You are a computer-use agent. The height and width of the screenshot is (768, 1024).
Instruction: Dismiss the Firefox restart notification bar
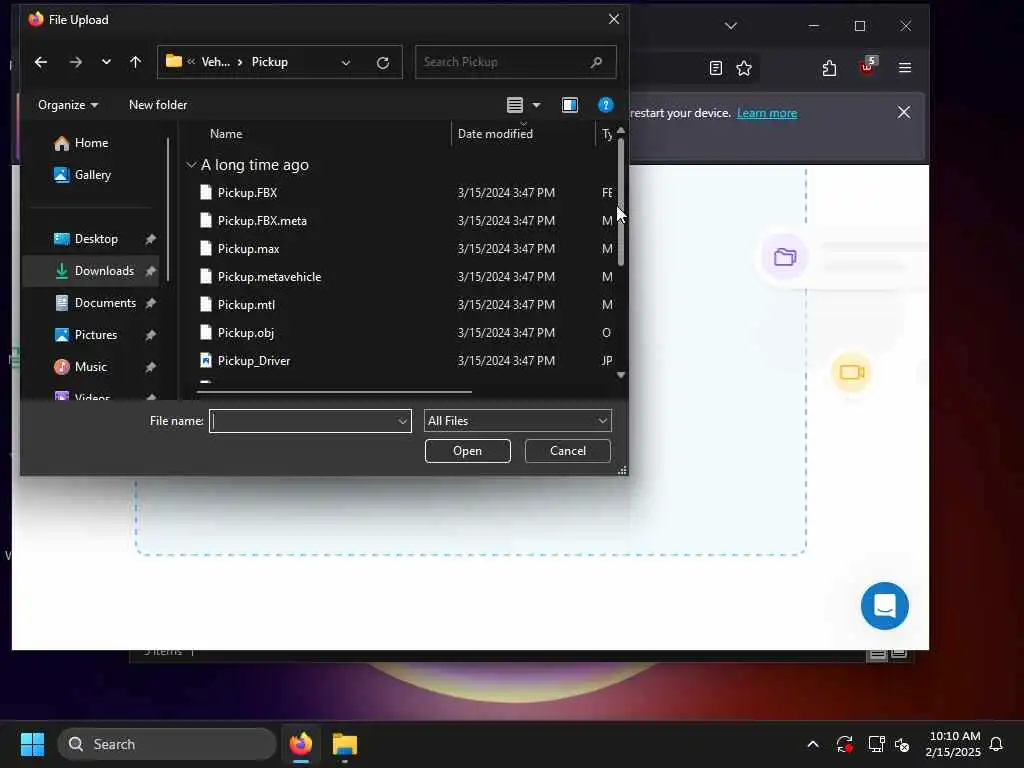click(904, 113)
